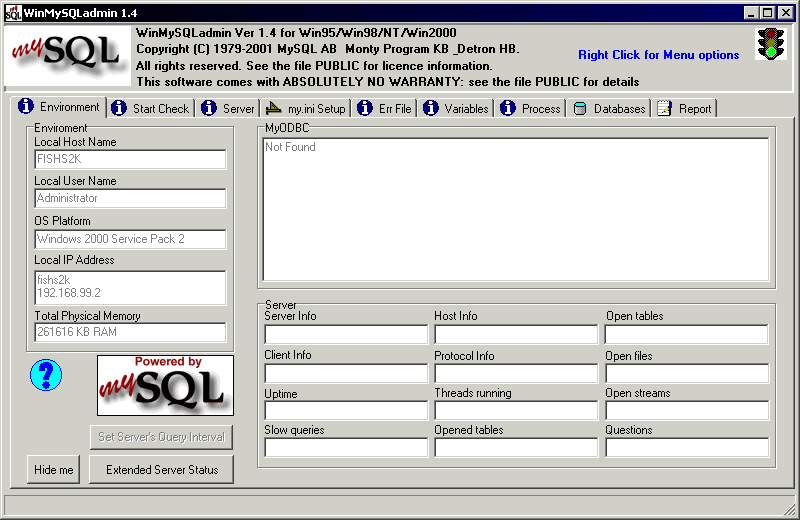Select the Environment tab
Screen dimensions: 800x520
(x=59, y=107)
